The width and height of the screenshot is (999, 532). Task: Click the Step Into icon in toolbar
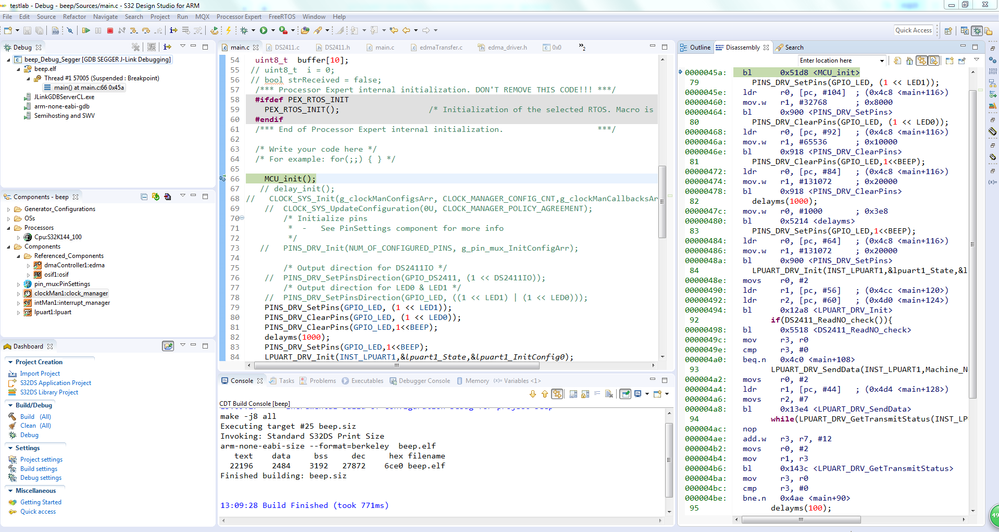coord(133,30)
